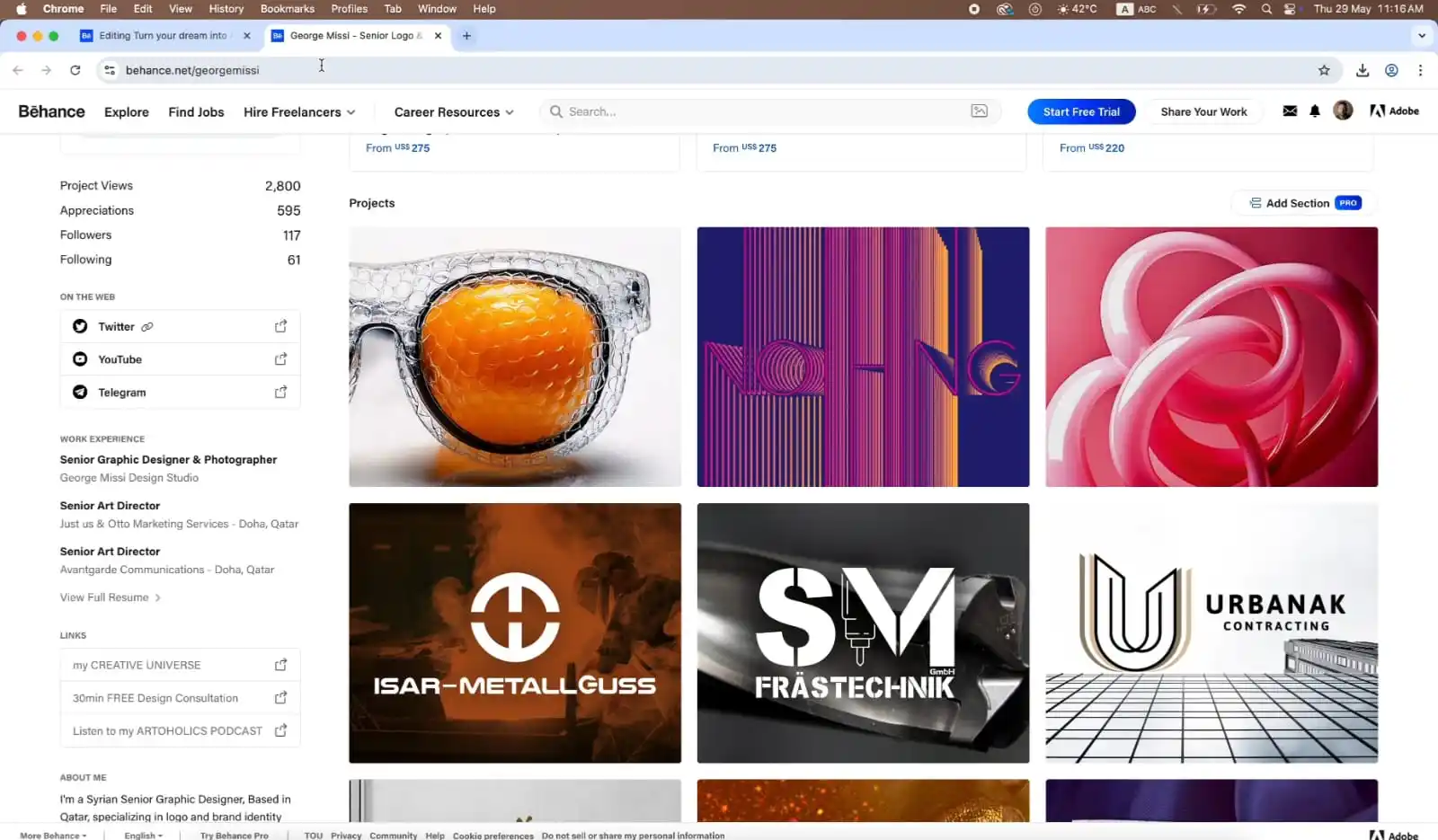Click the Appreciations 595 row

(180, 210)
